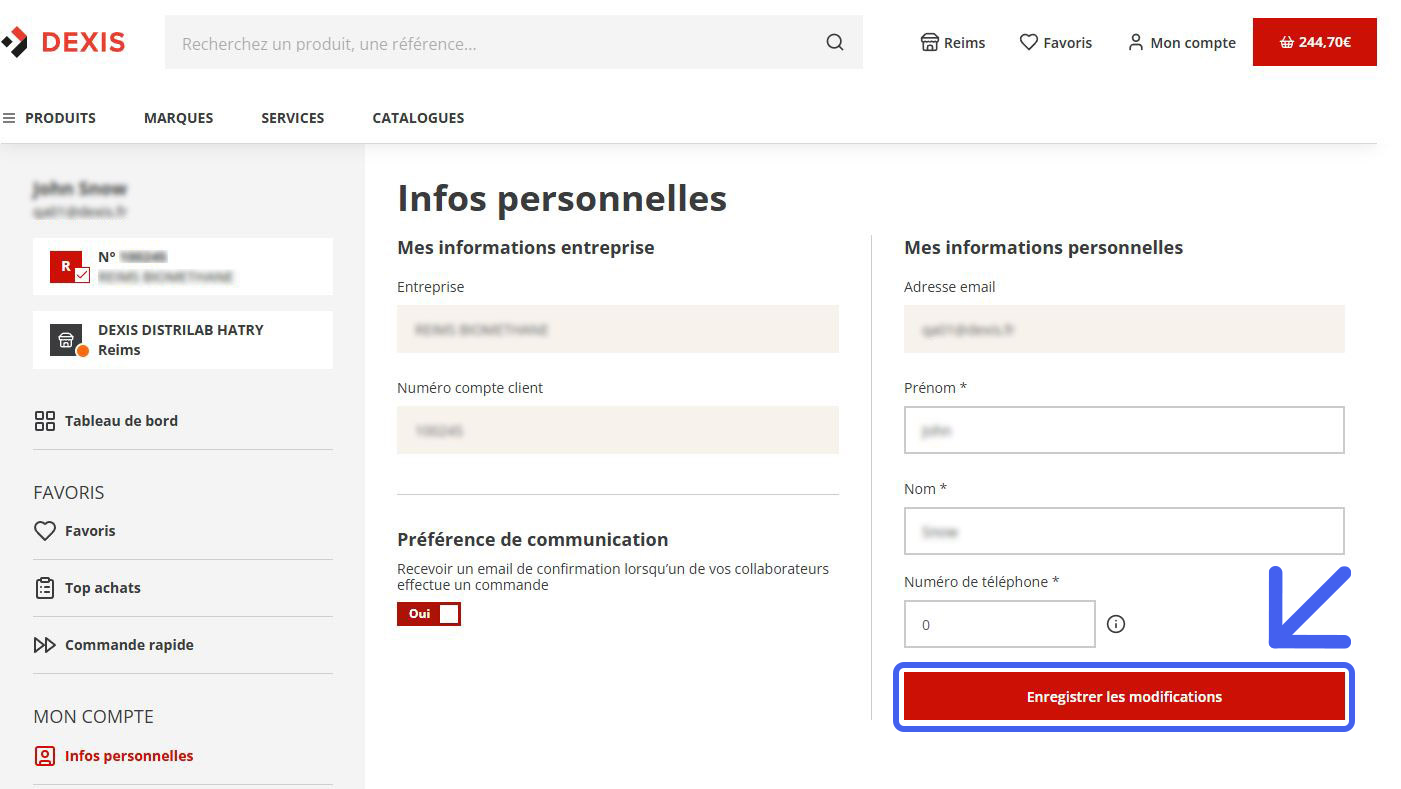The image size is (1401, 789).
Task: Open the PRODUITS hamburger menu
Action: point(50,118)
